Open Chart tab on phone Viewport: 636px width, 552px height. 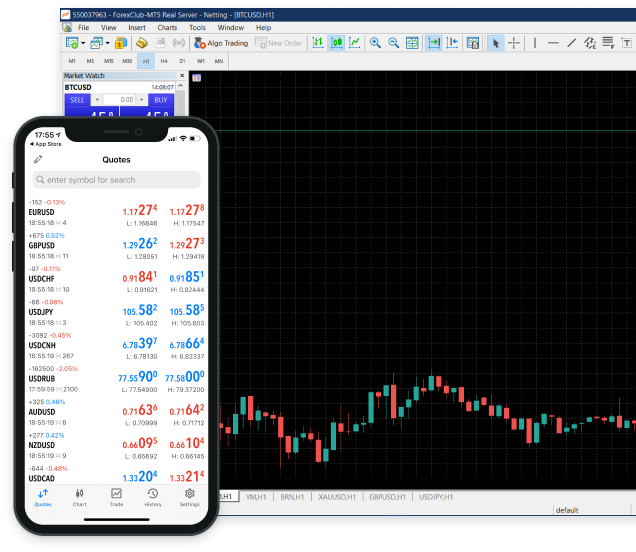tap(80, 497)
